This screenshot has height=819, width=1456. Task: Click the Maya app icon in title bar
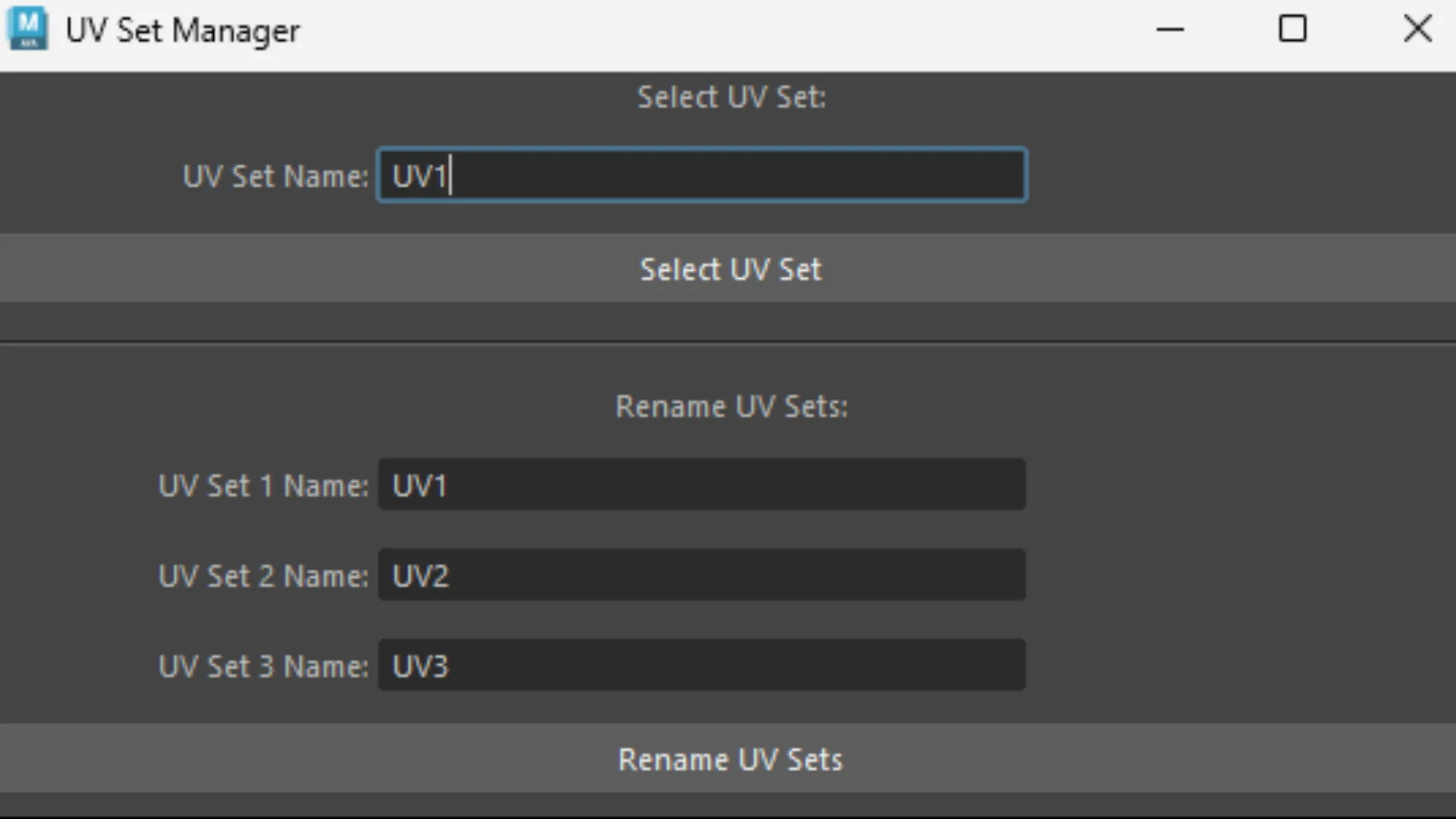point(28,29)
